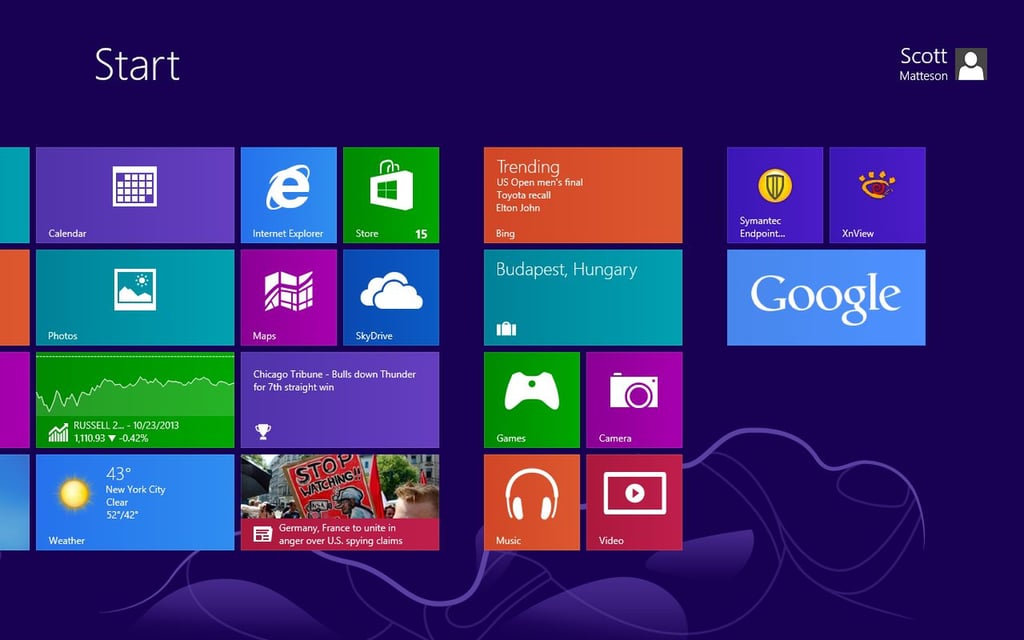The height and width of the screenshot is (640, 1024).
Task: Open the news tile about Germany and France
Action: tap(340, 503)
